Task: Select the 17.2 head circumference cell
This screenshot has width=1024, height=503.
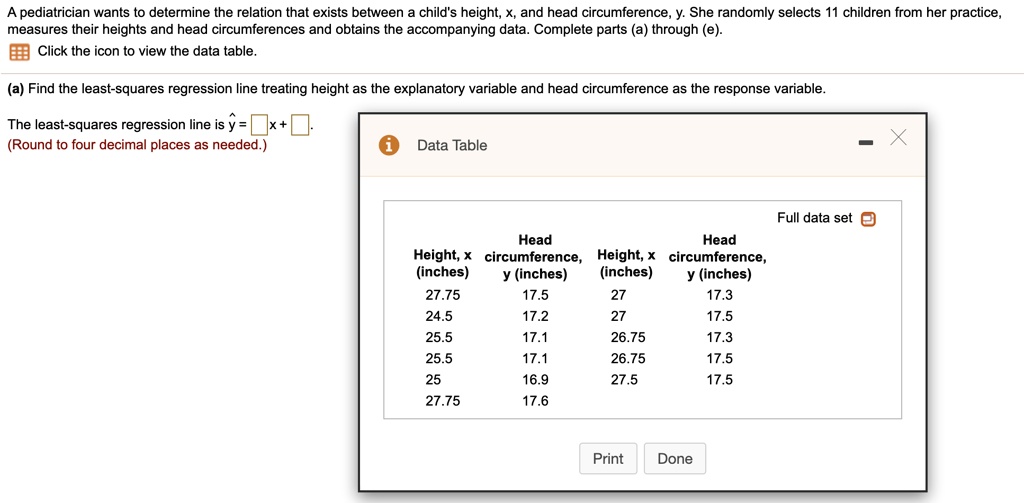Action: [535, 316]
